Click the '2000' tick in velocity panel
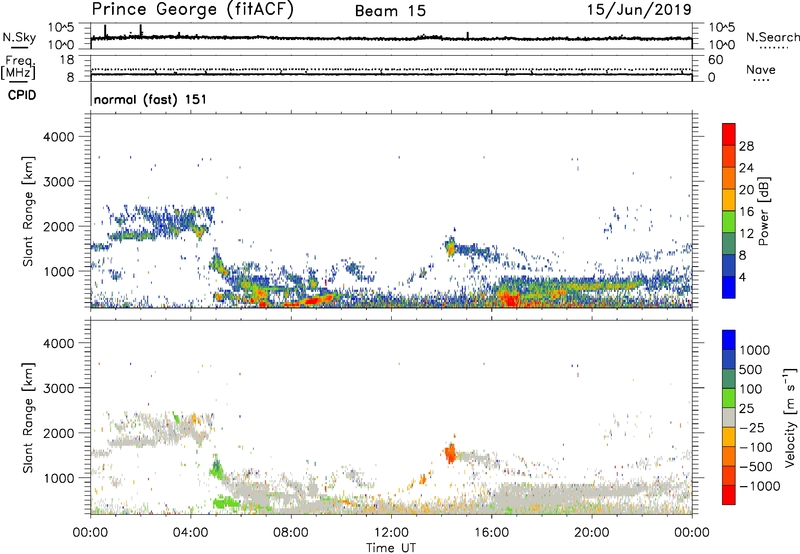Screen dimensions: 800x554 tap(59, 433)
